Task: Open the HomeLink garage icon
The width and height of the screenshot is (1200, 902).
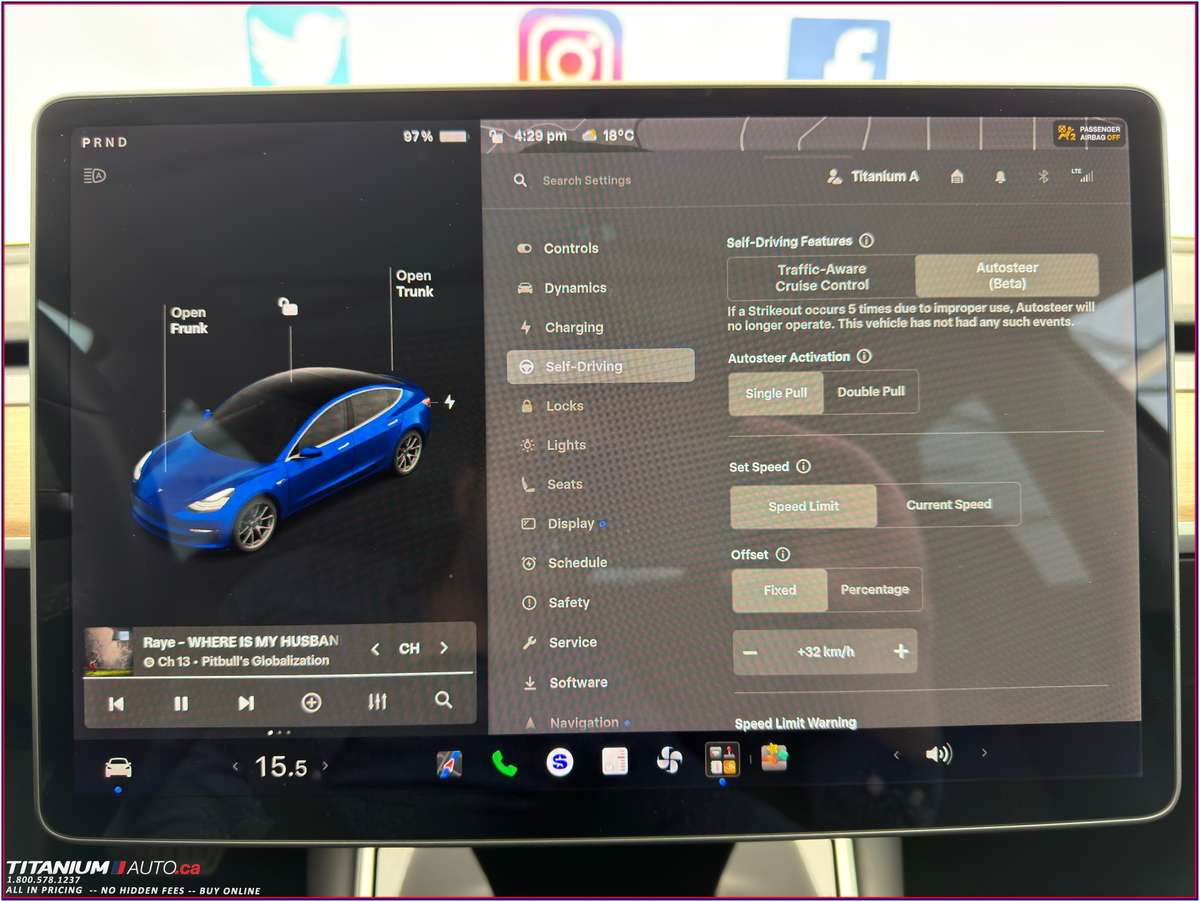Action: coord(957,176)
